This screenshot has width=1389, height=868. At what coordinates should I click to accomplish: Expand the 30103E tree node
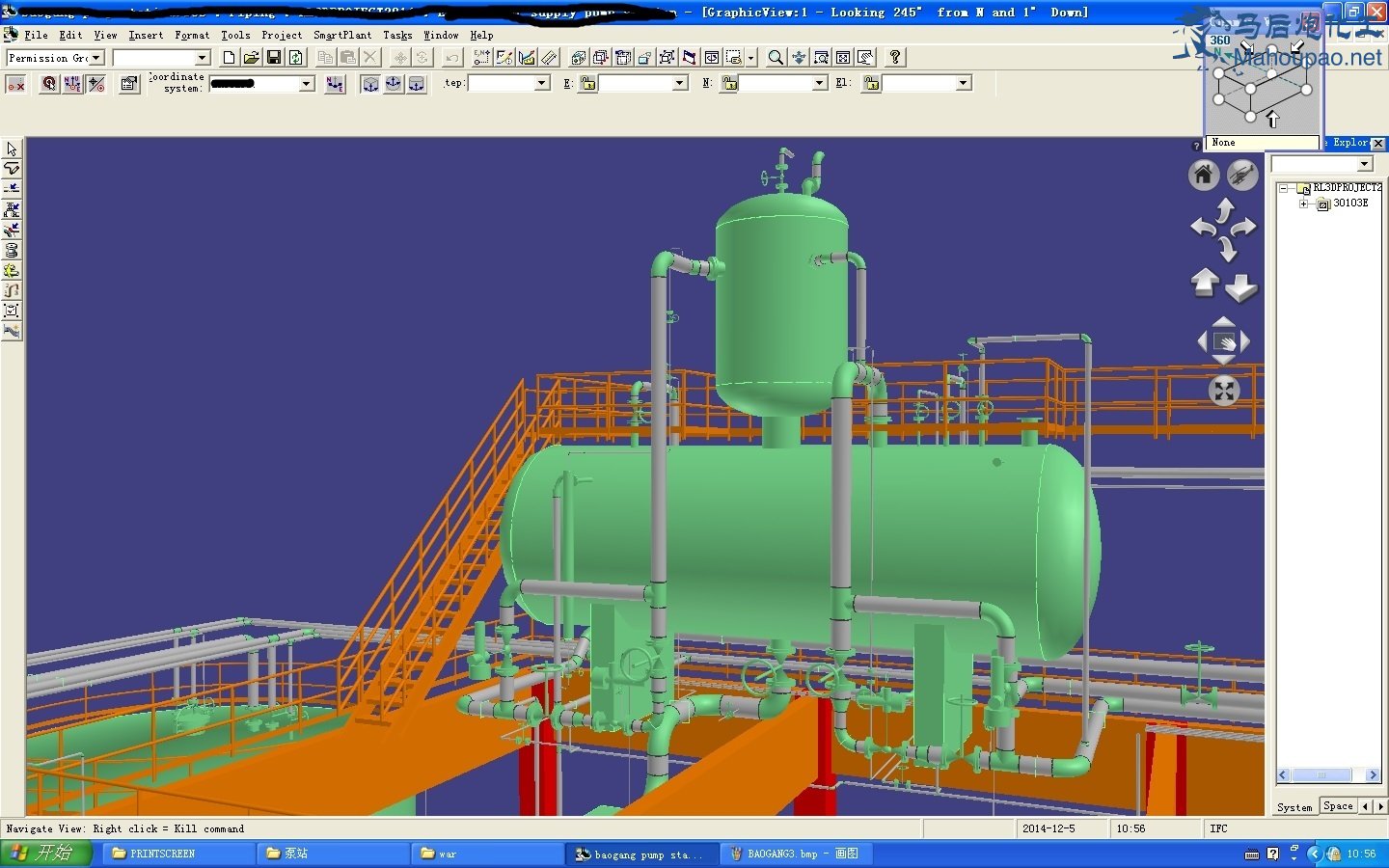click(x=1303, y=203)
